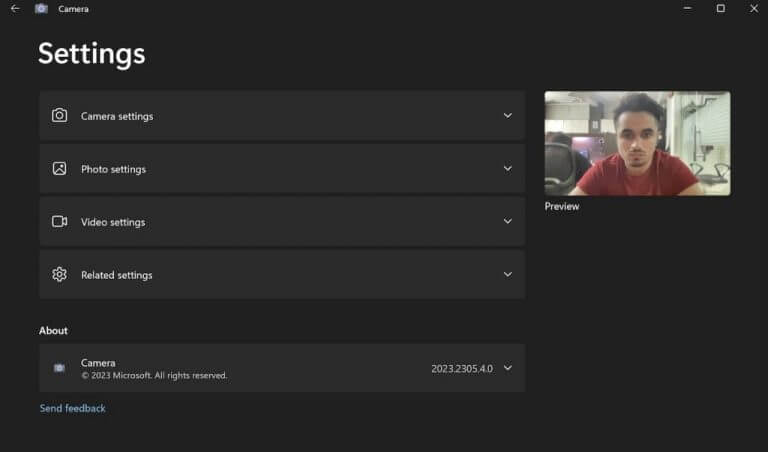Click the camera icon beside Camera settings
The image size is (768, 452).
click(x=59, y=116)
